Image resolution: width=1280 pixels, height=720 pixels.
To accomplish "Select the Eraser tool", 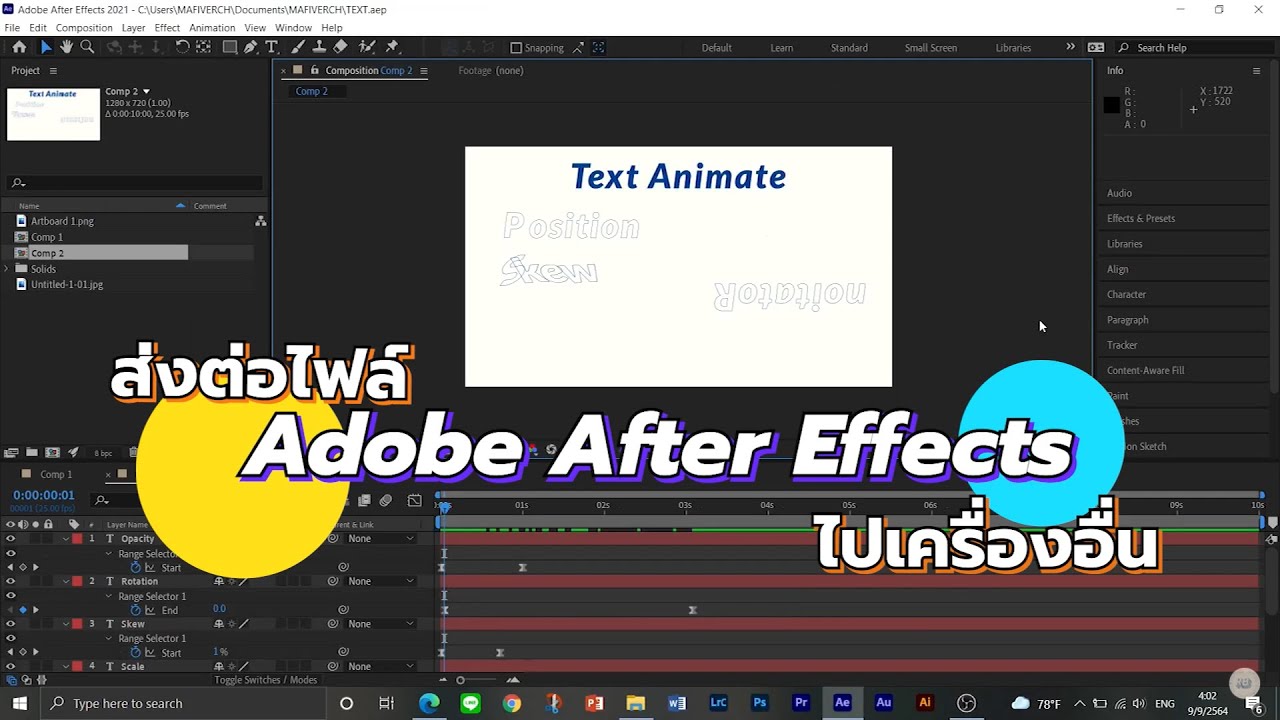I will 340,47.
